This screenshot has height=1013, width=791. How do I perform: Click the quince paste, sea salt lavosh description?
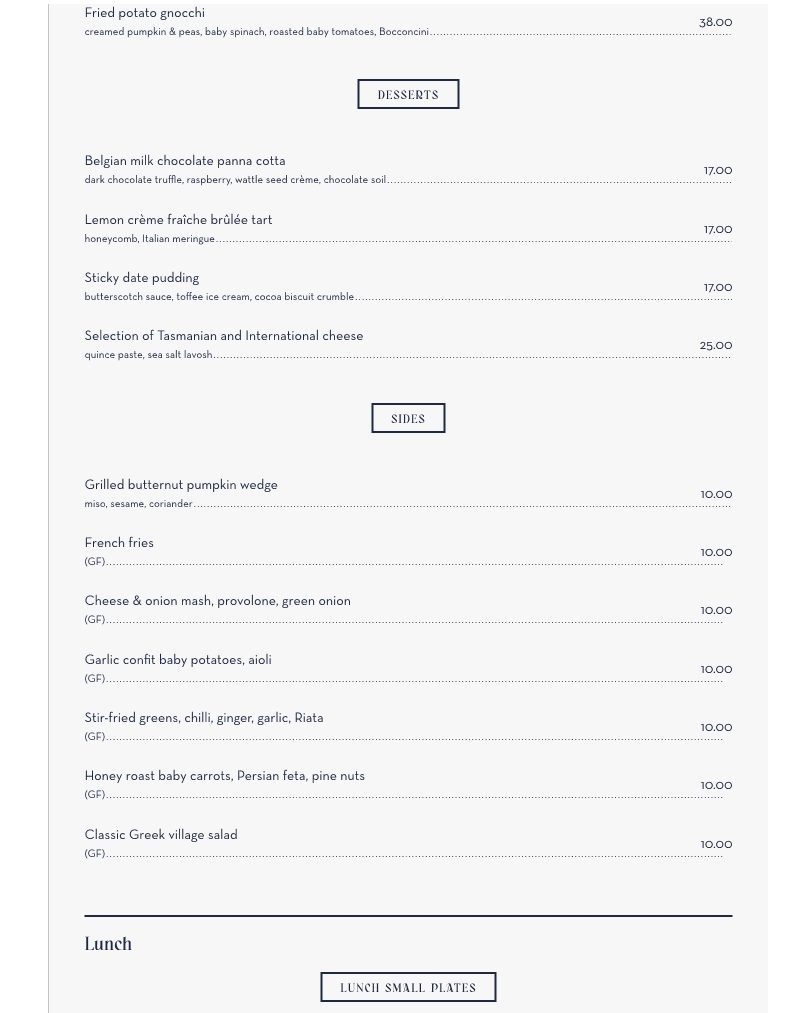[x=148, y=355]
